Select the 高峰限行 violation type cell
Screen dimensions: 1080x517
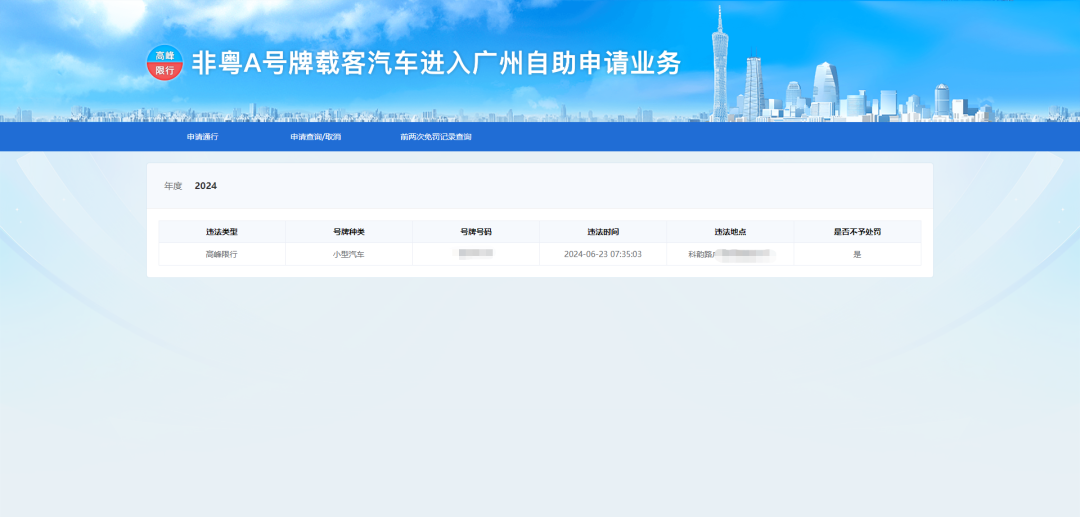click(x=221, y=255)
